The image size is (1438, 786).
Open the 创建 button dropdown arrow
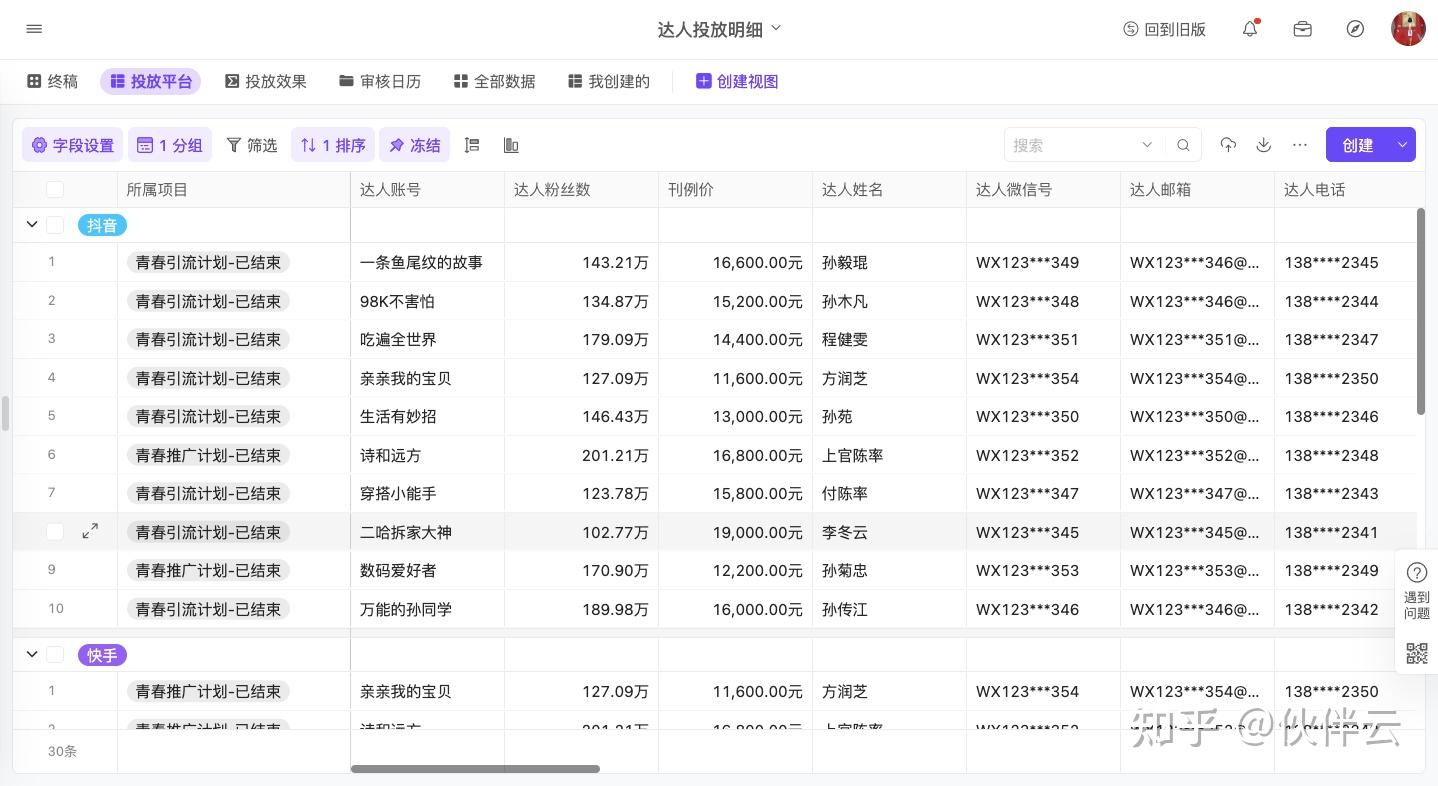tap(1402, 145)
